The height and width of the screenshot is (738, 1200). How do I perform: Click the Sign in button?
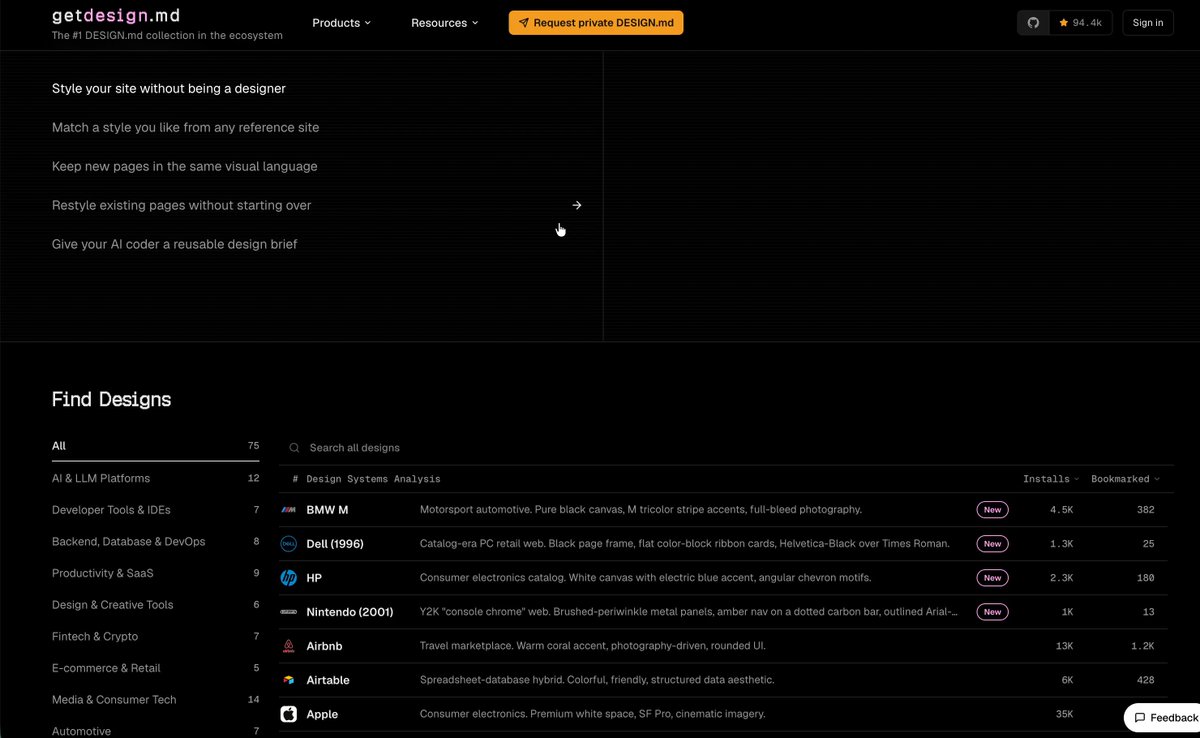1148,23
